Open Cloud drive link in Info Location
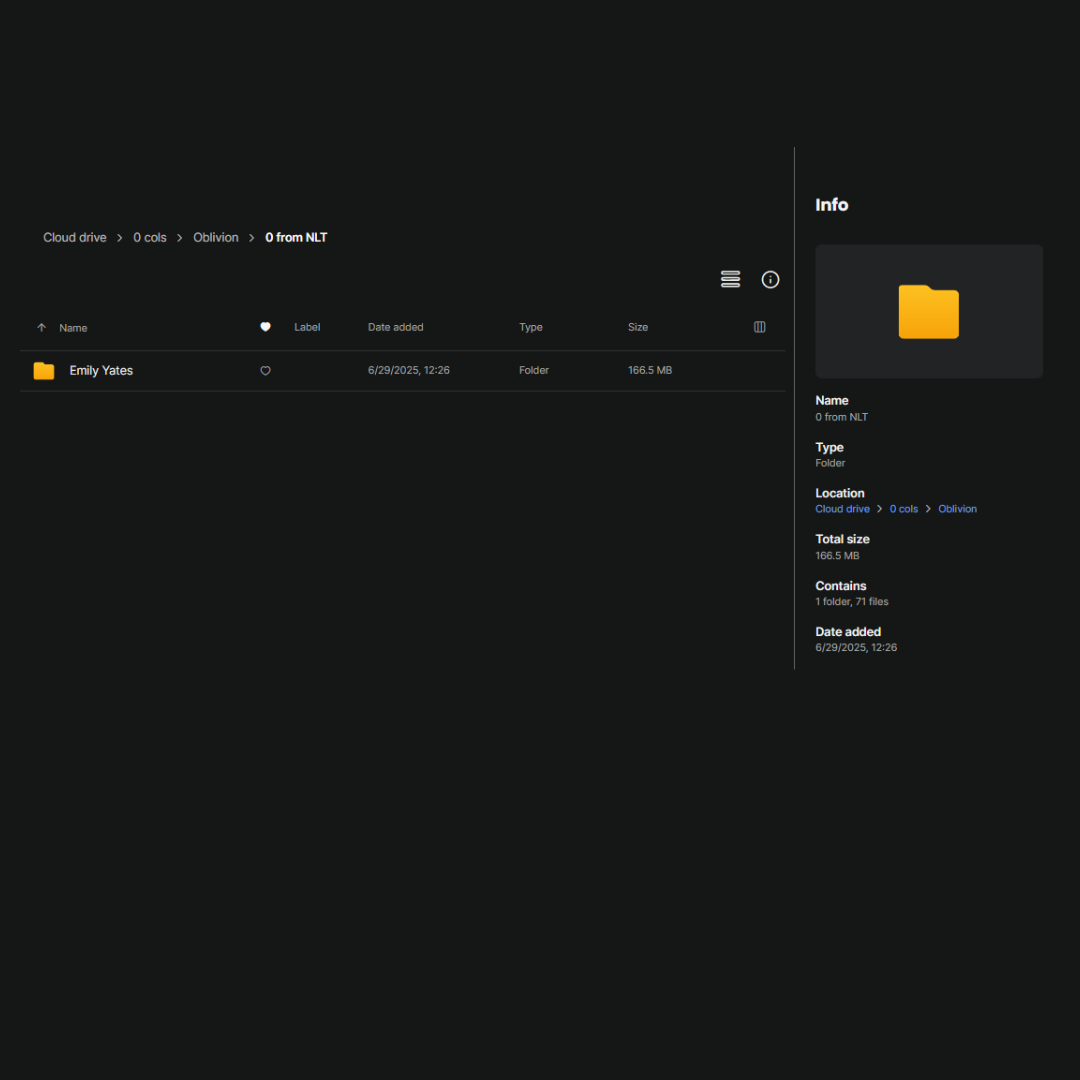The width and height of the screenshot is (1080, 1080). tap(842, 509)
